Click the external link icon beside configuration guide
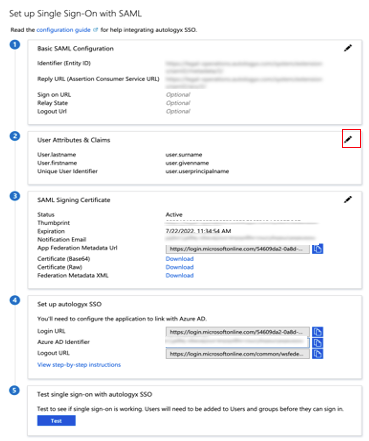 95,30
